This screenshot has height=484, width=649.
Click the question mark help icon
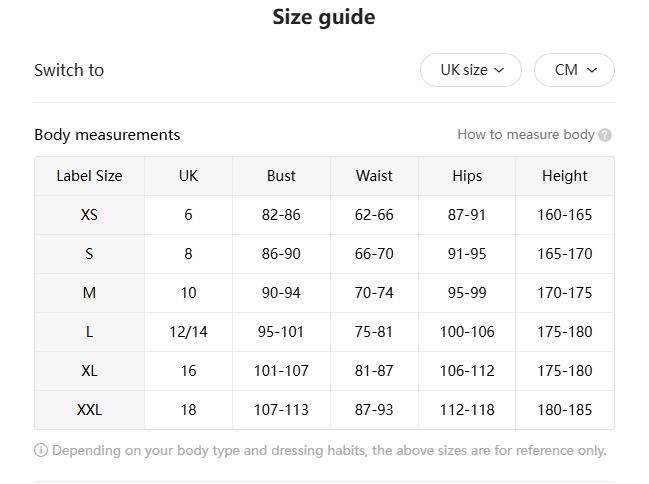(605, 135)
